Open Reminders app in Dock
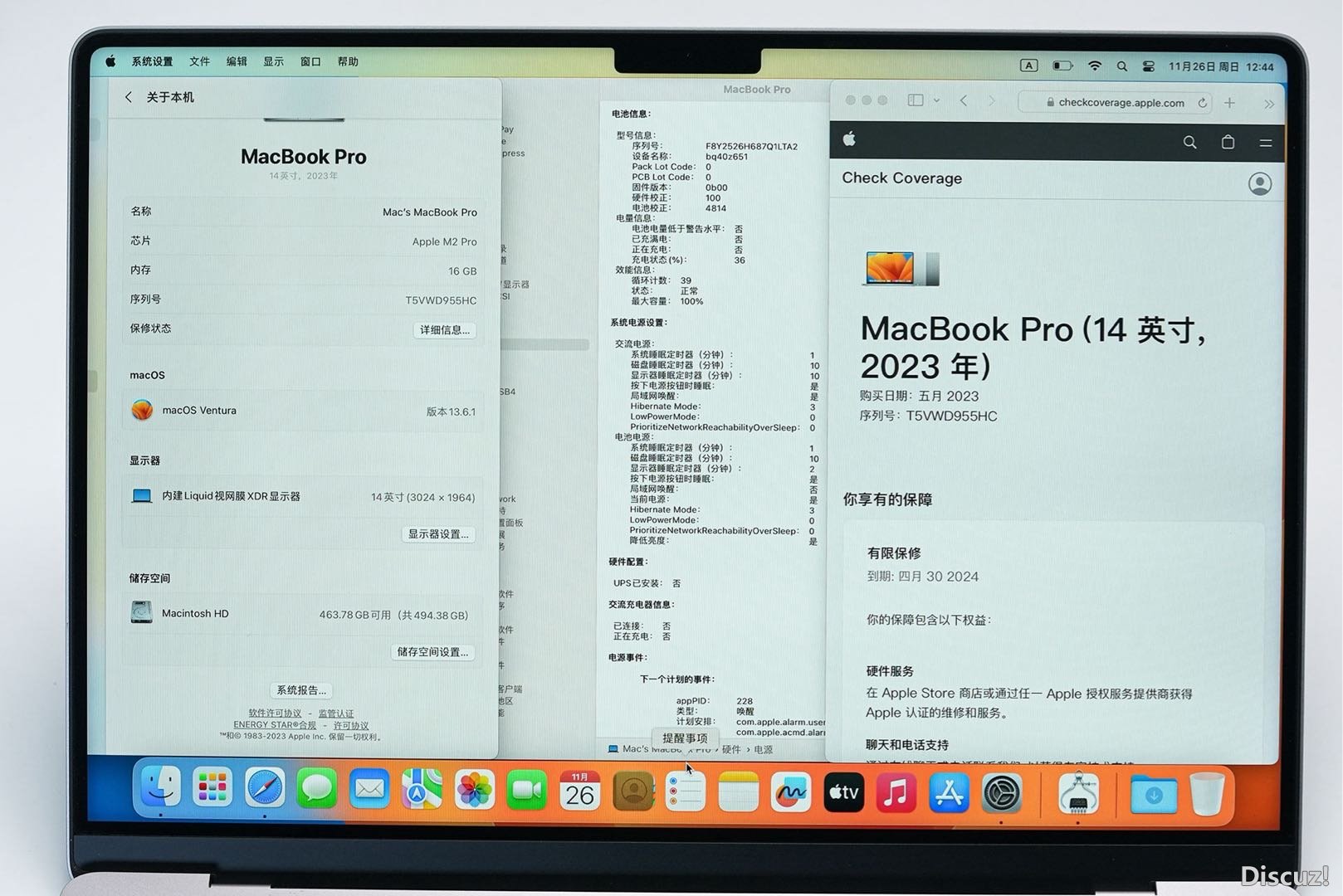This screenshot has width=1343, height=896. click(x=686, y=791)
